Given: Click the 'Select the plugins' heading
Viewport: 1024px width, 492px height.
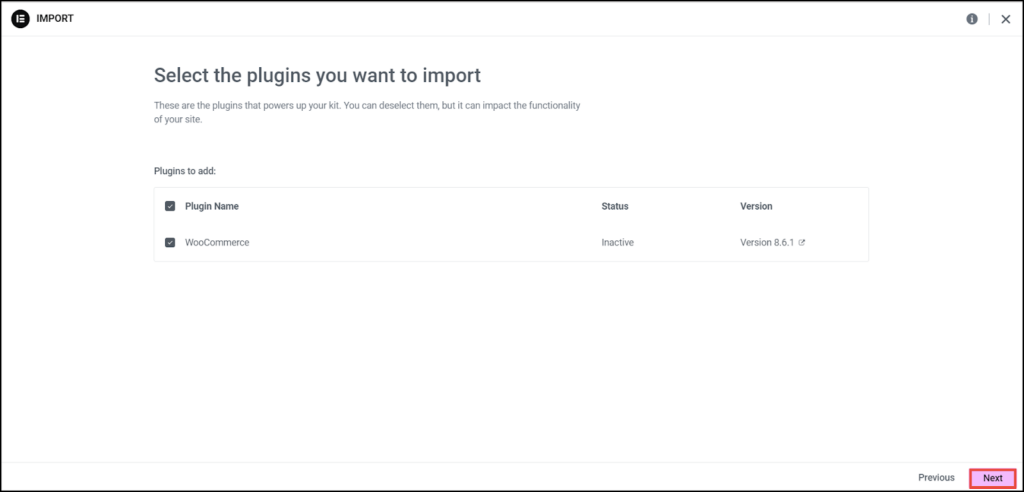Looking at the screenshot, I should tap(317, 75).
